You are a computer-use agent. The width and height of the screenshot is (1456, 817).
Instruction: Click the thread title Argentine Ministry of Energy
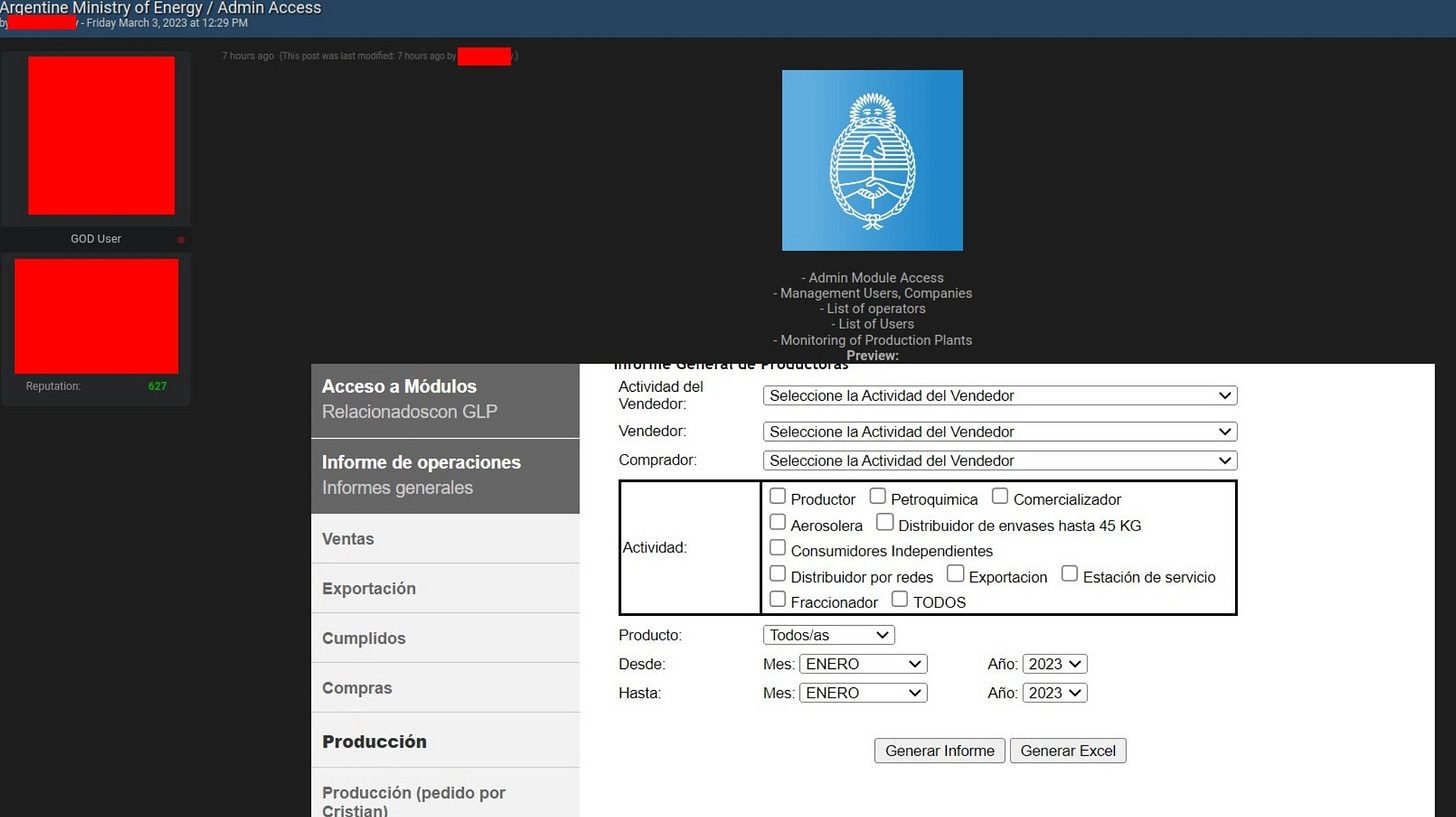coord(161,8)
